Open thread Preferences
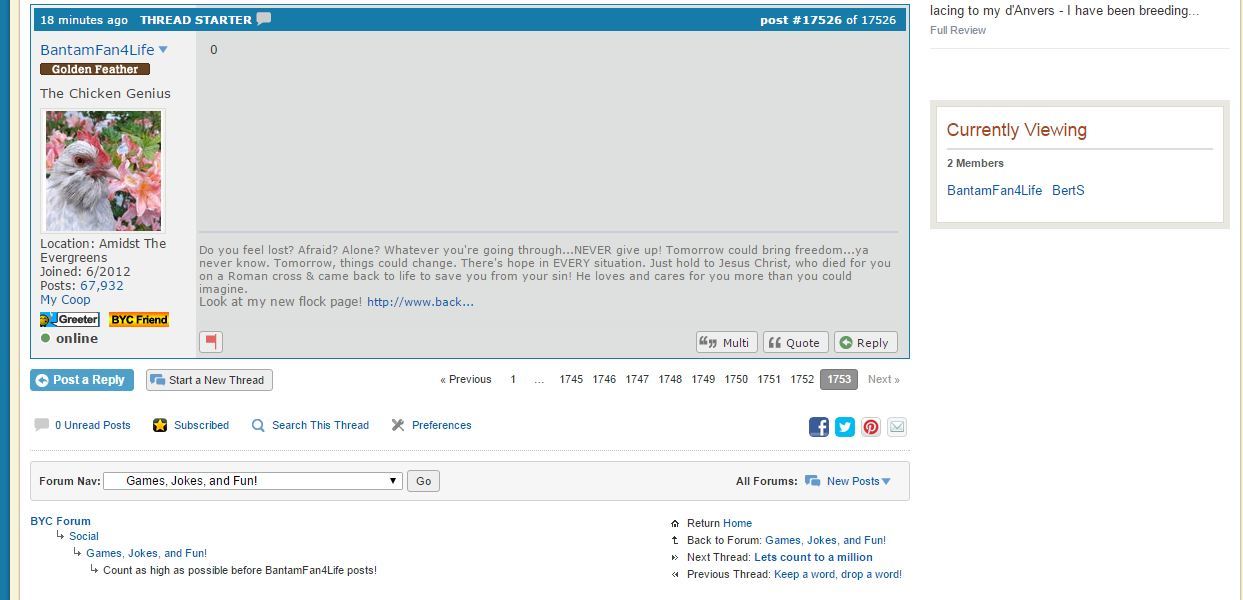This screenshot has height=600, width=1243. (x=441, y=425)
